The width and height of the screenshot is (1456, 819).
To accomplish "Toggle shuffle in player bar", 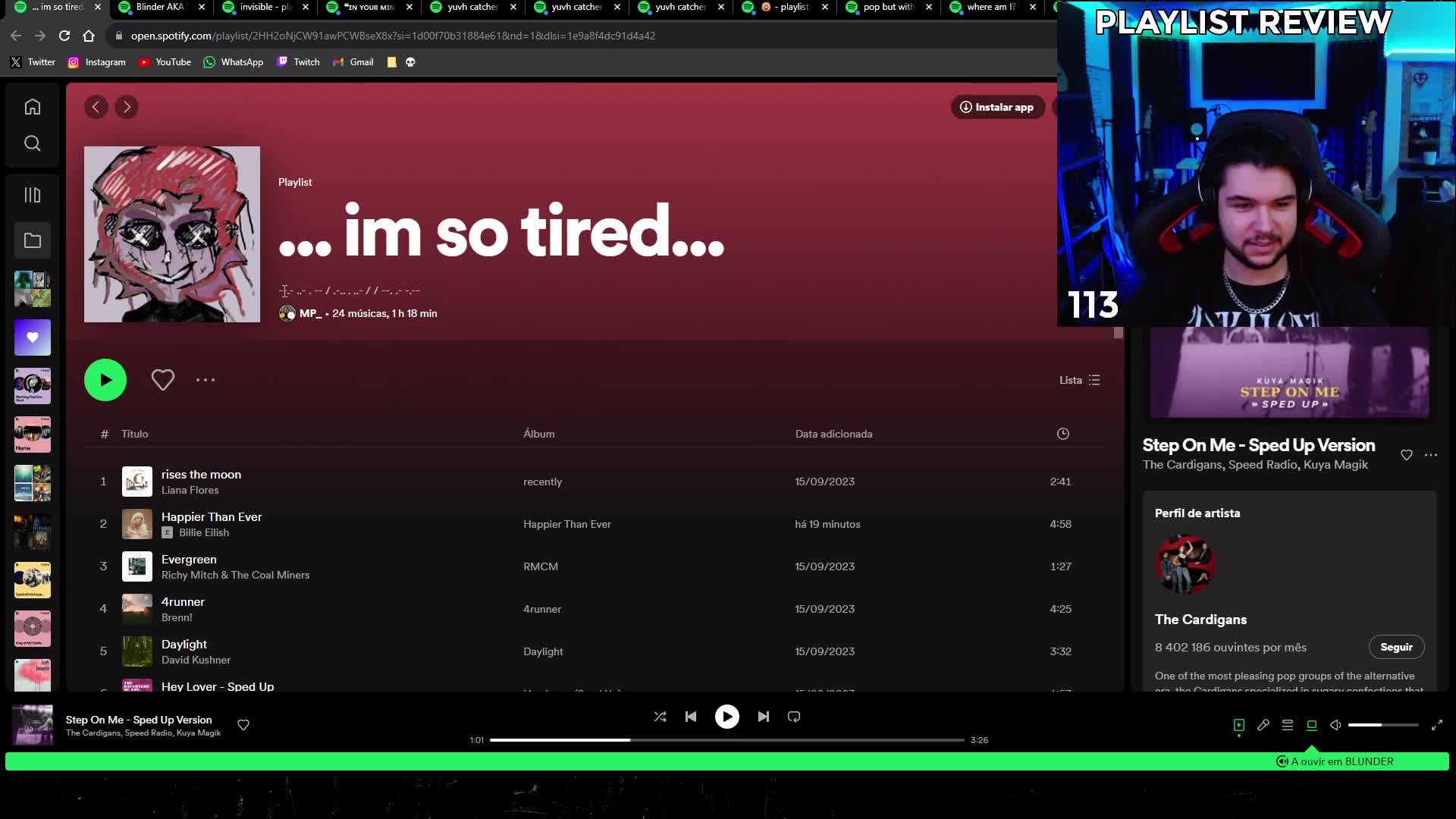I will 661,717.
